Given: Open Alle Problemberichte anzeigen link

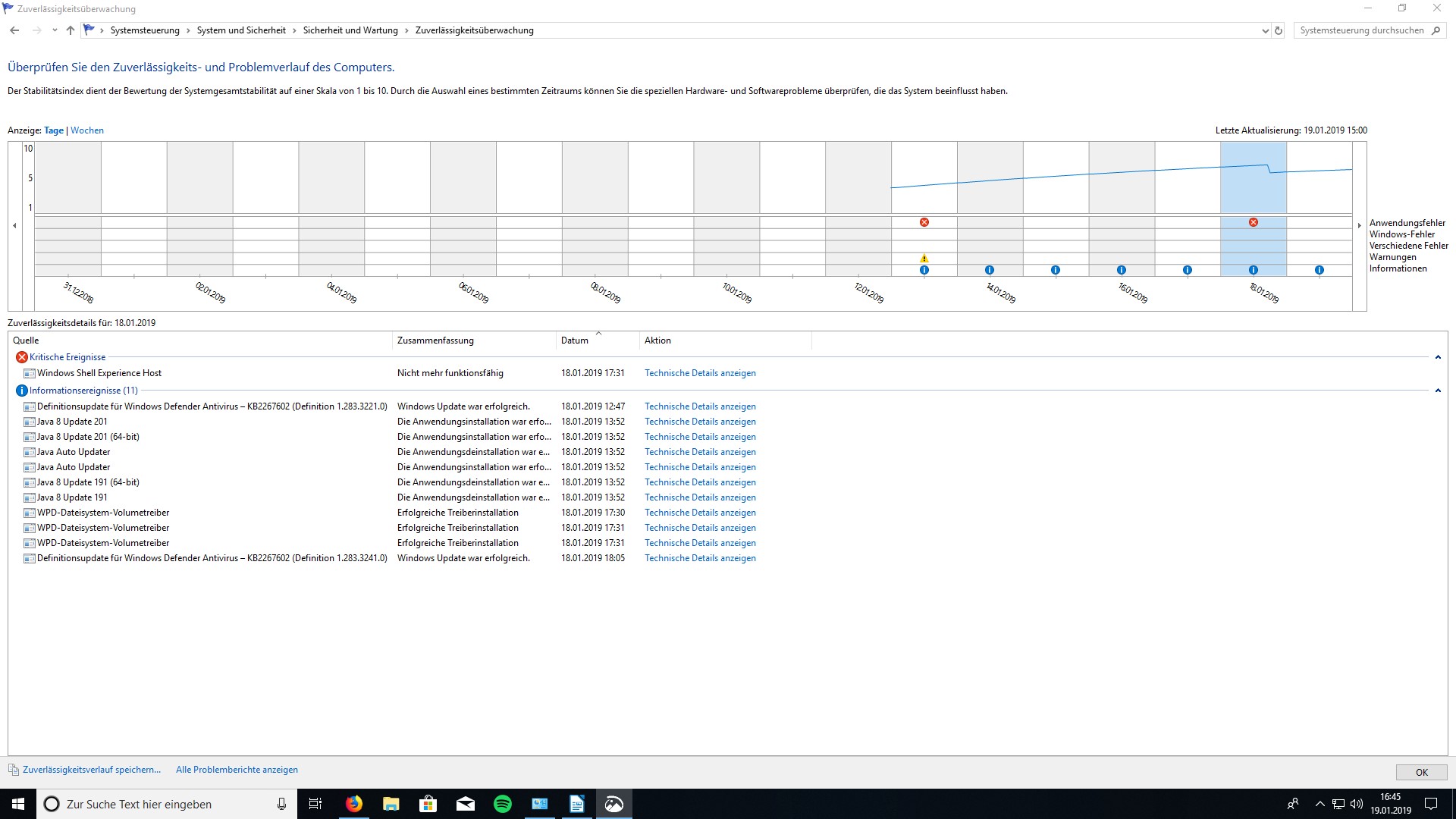Looking at the screenshot, I should point(237,770).
